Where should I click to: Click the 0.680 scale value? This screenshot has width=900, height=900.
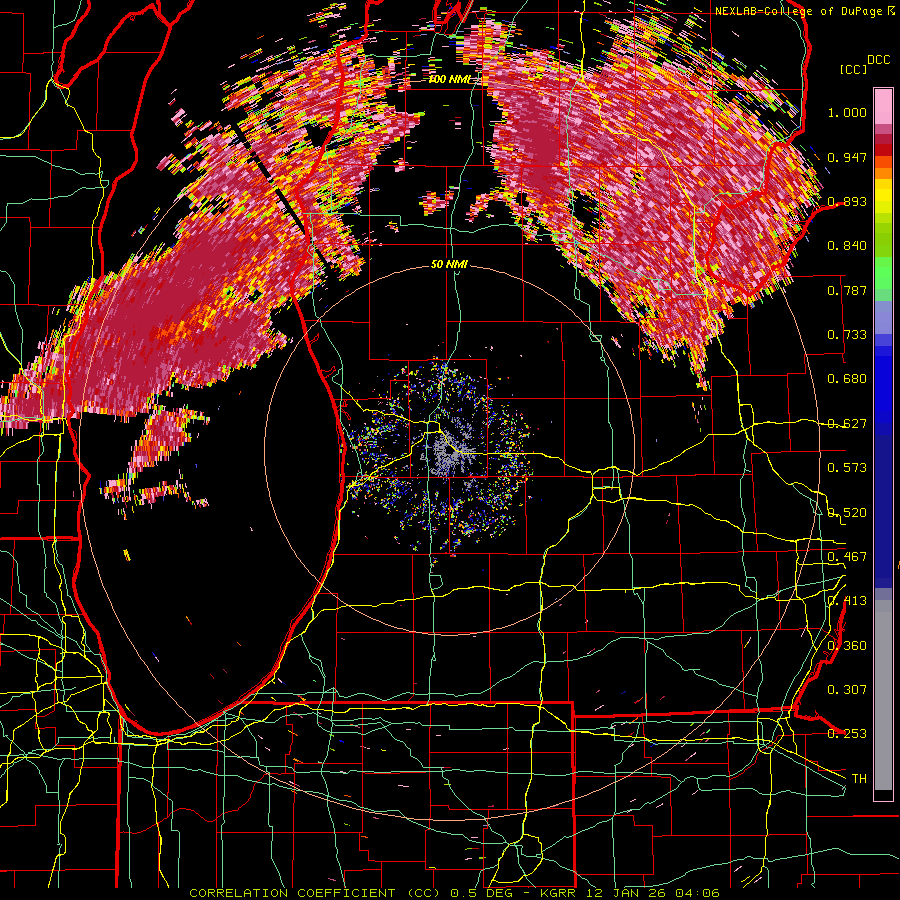(x=847, y=379)
